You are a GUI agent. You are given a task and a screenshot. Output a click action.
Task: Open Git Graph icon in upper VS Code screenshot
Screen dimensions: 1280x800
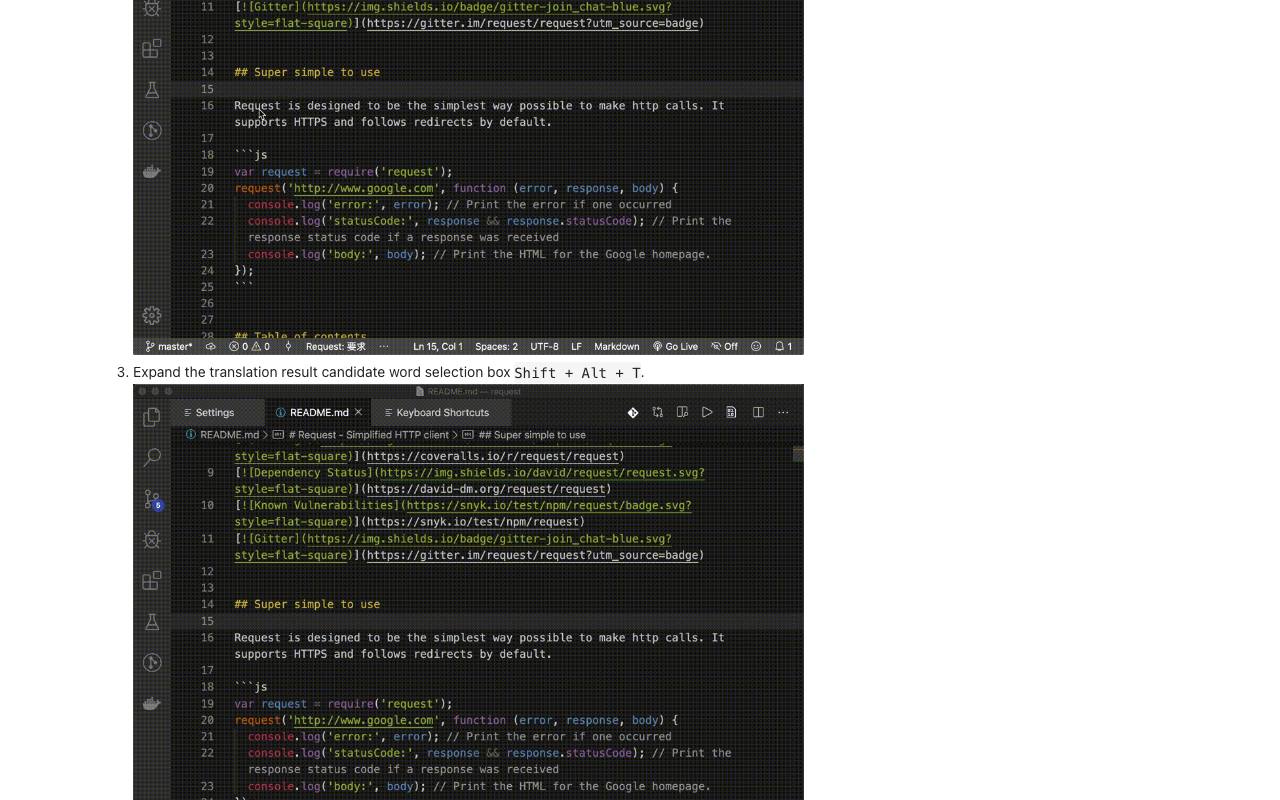(152, 131)
